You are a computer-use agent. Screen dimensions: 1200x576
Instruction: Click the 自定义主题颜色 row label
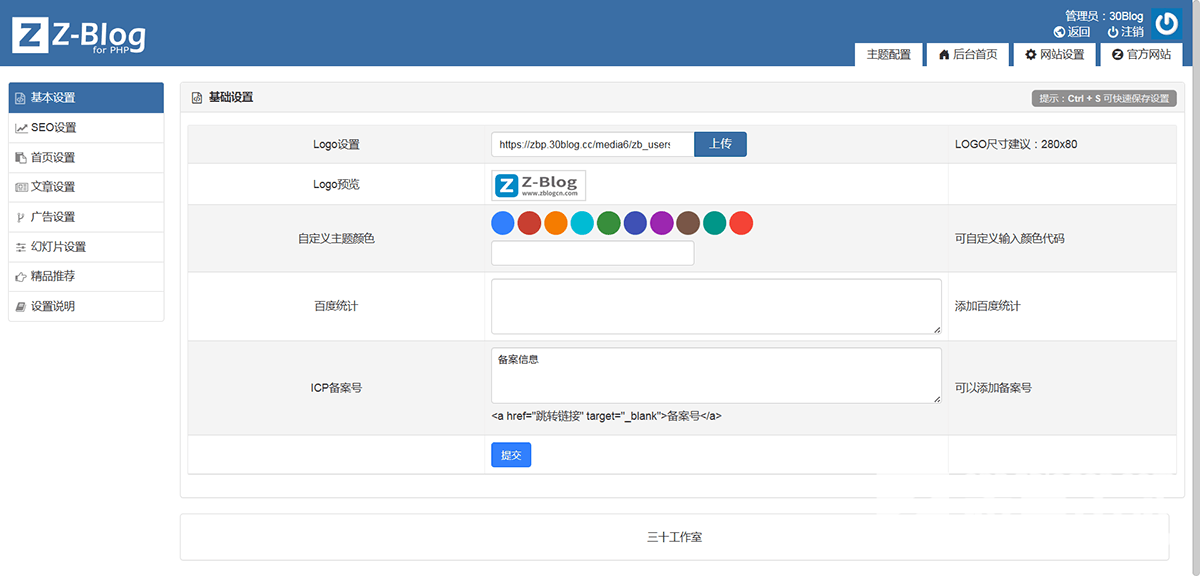[x=336, y=239]
